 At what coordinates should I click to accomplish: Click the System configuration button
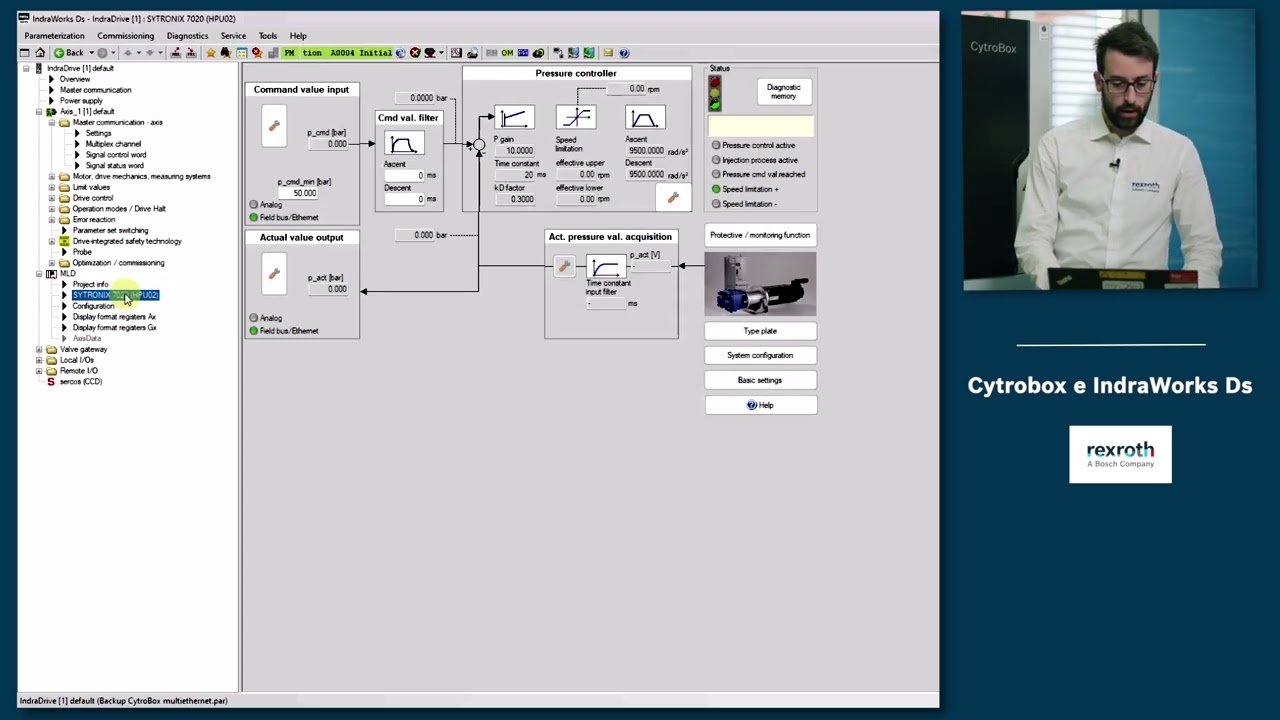pyautogui.click(x=760, y=355)
